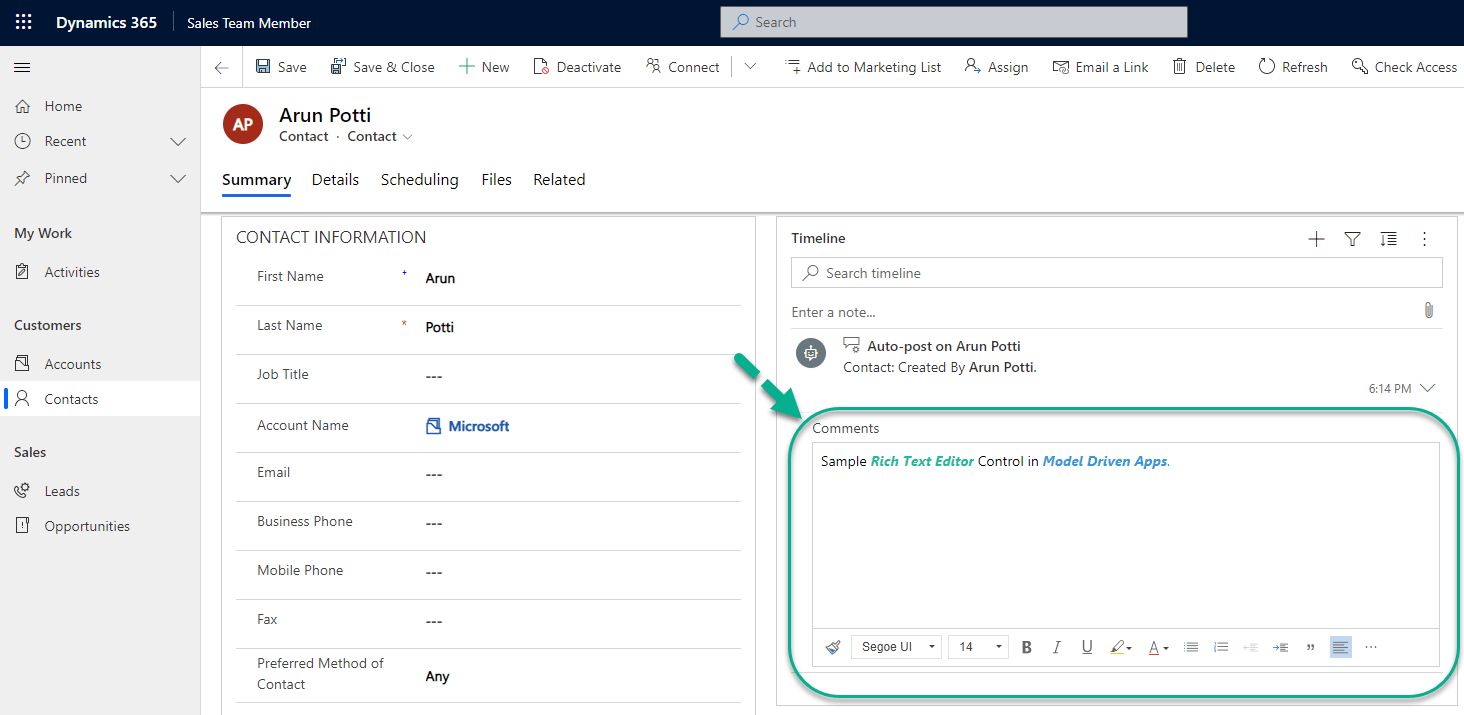Click Check Access command
Screen dimensions: 1464x715
tap(1404, 67)
